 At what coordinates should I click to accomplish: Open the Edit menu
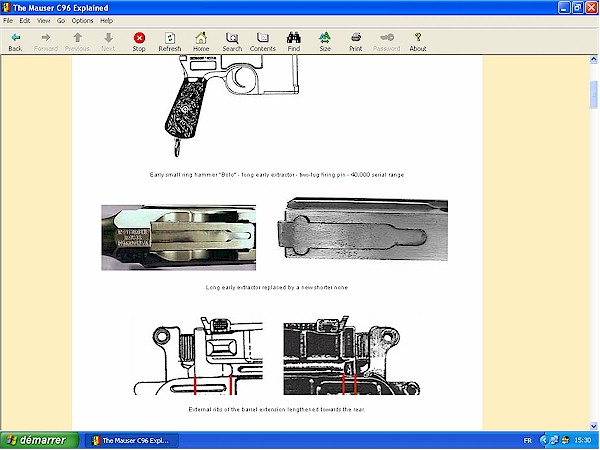pos(25,21)
